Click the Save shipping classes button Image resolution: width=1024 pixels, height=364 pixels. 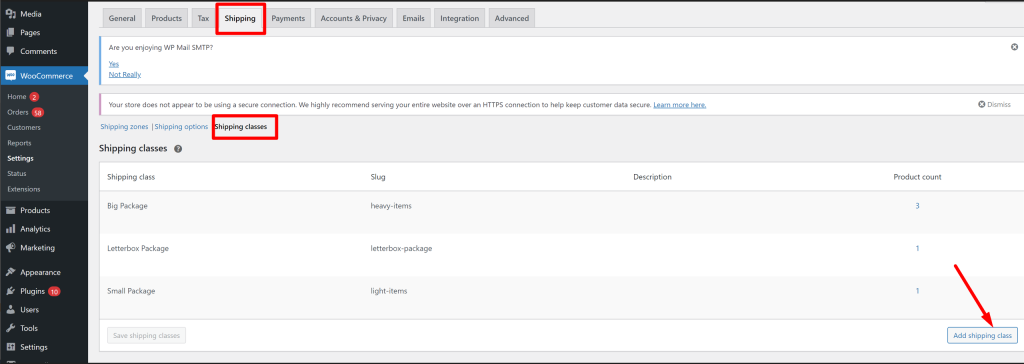[x=147, y=335]
